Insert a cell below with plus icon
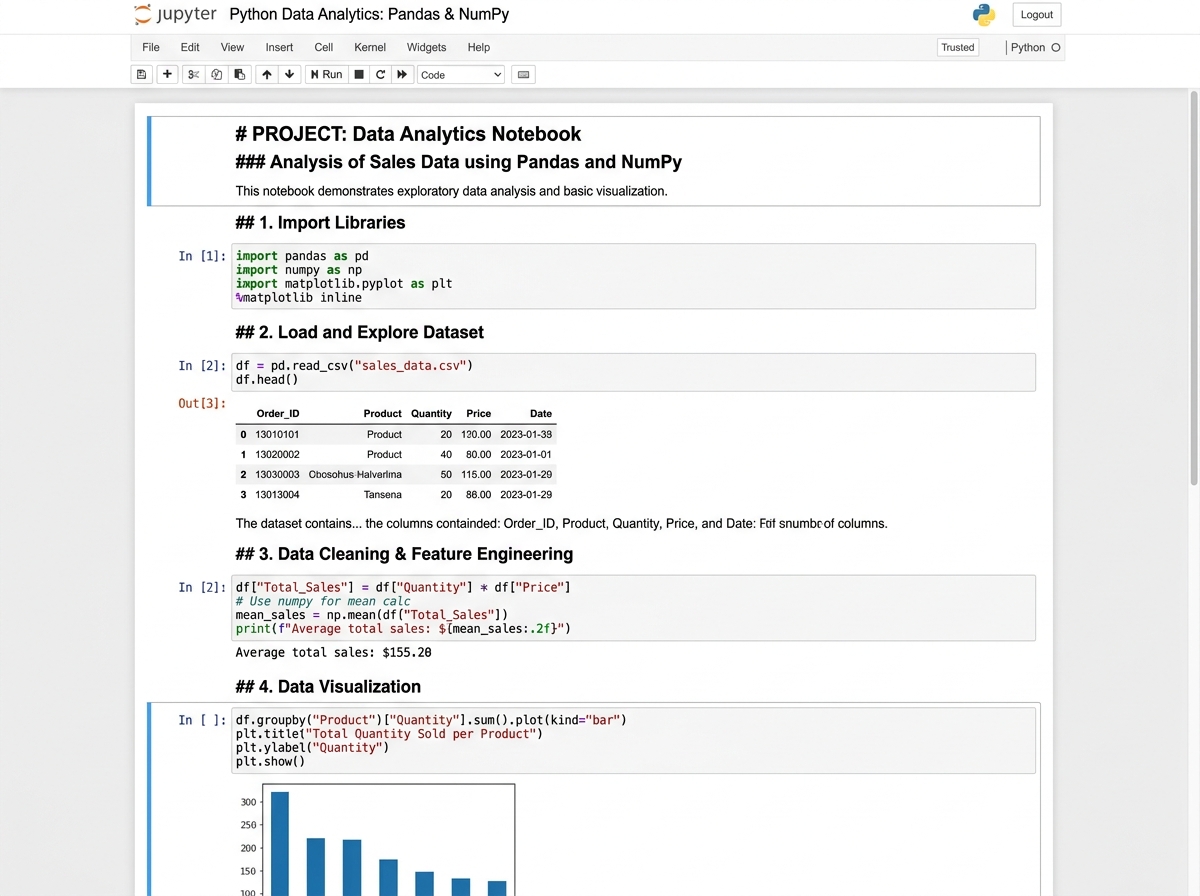Image resolution: width=1200 pixels, height=896 pixels. pos(167,74)
